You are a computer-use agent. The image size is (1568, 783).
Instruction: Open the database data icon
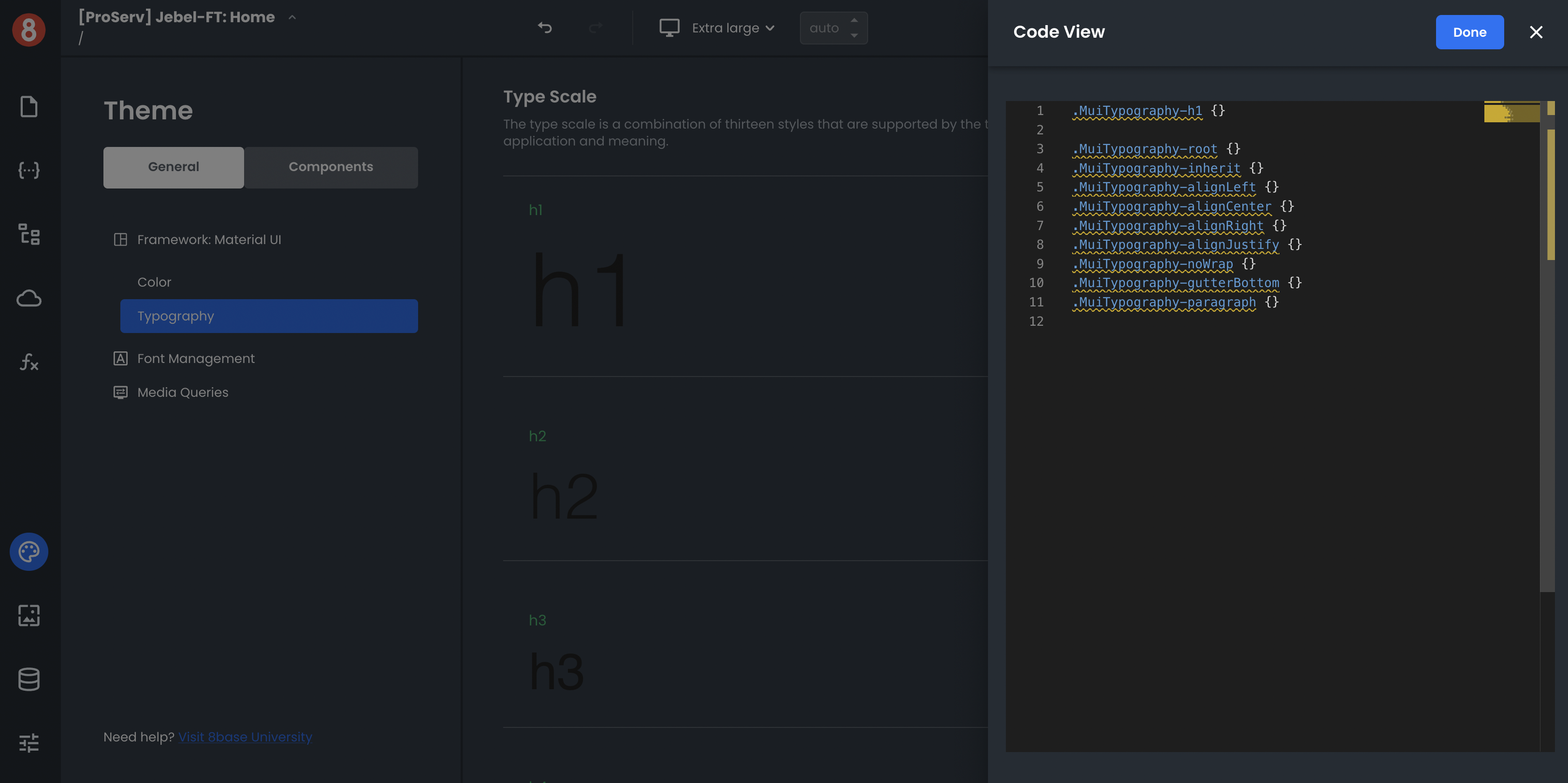(29, 680)
